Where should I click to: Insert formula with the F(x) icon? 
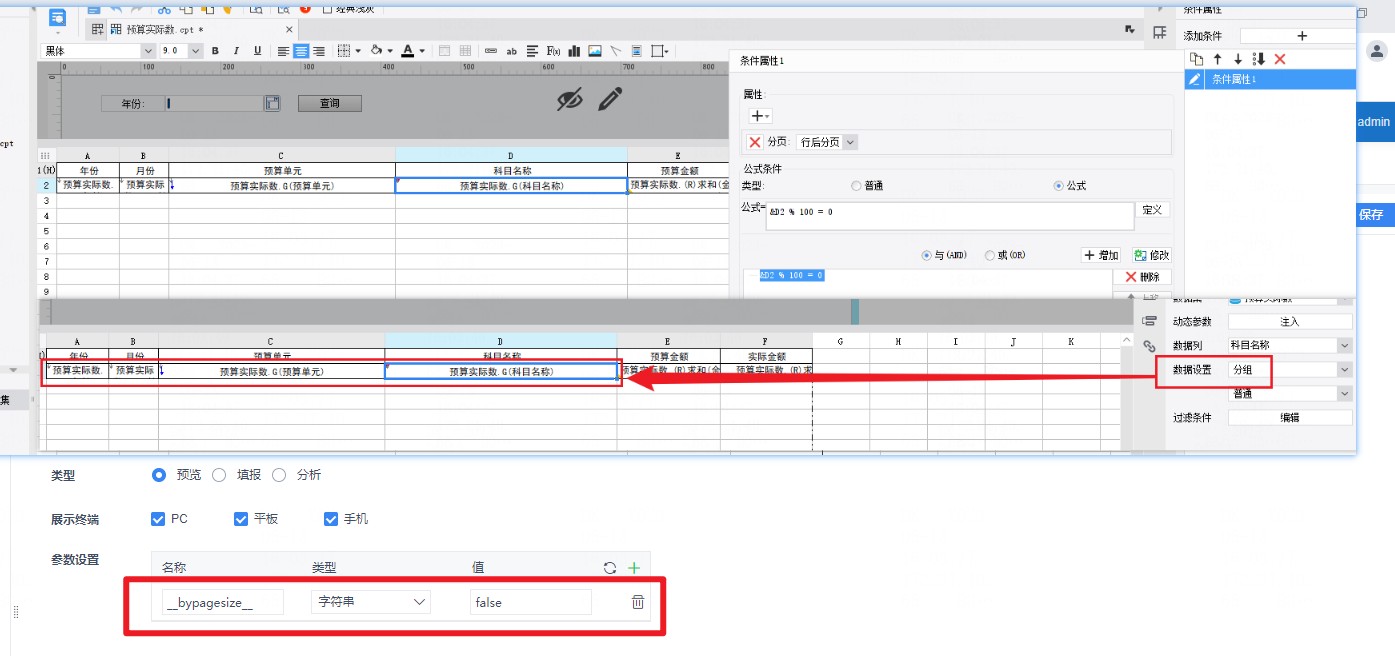(x=553, y=51)
